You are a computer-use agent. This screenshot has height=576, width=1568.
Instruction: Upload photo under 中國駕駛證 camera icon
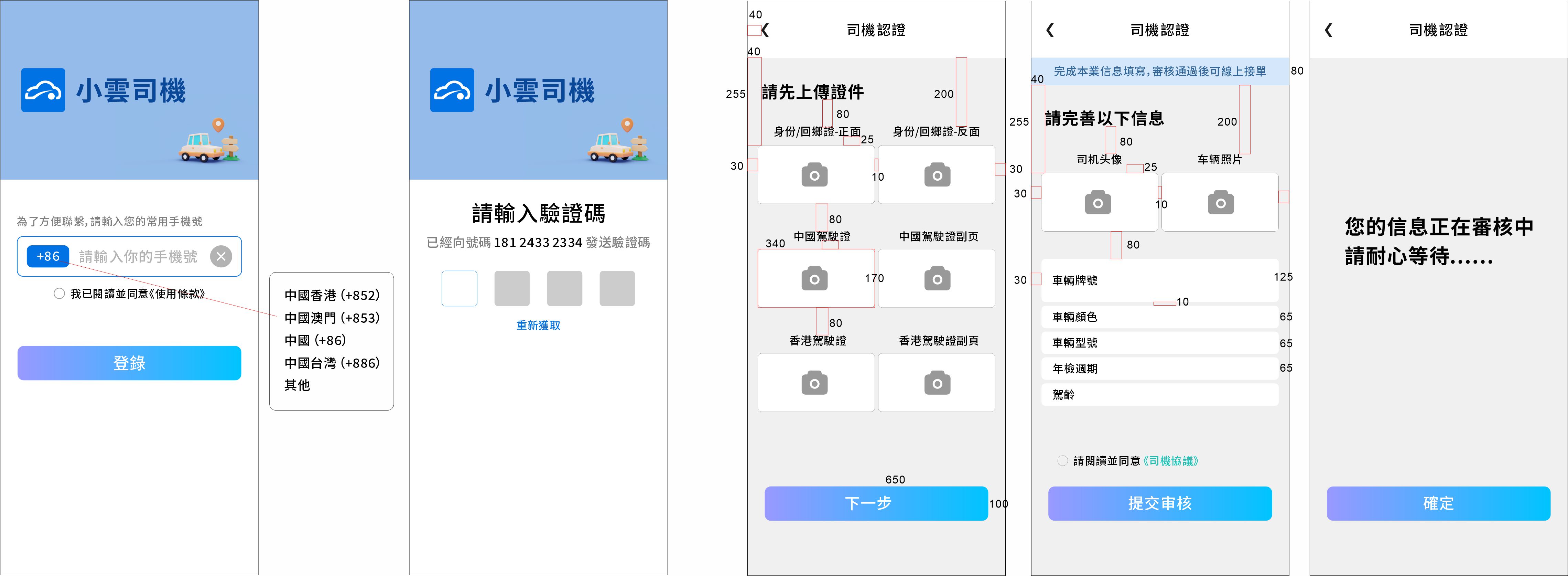[814, 279]
